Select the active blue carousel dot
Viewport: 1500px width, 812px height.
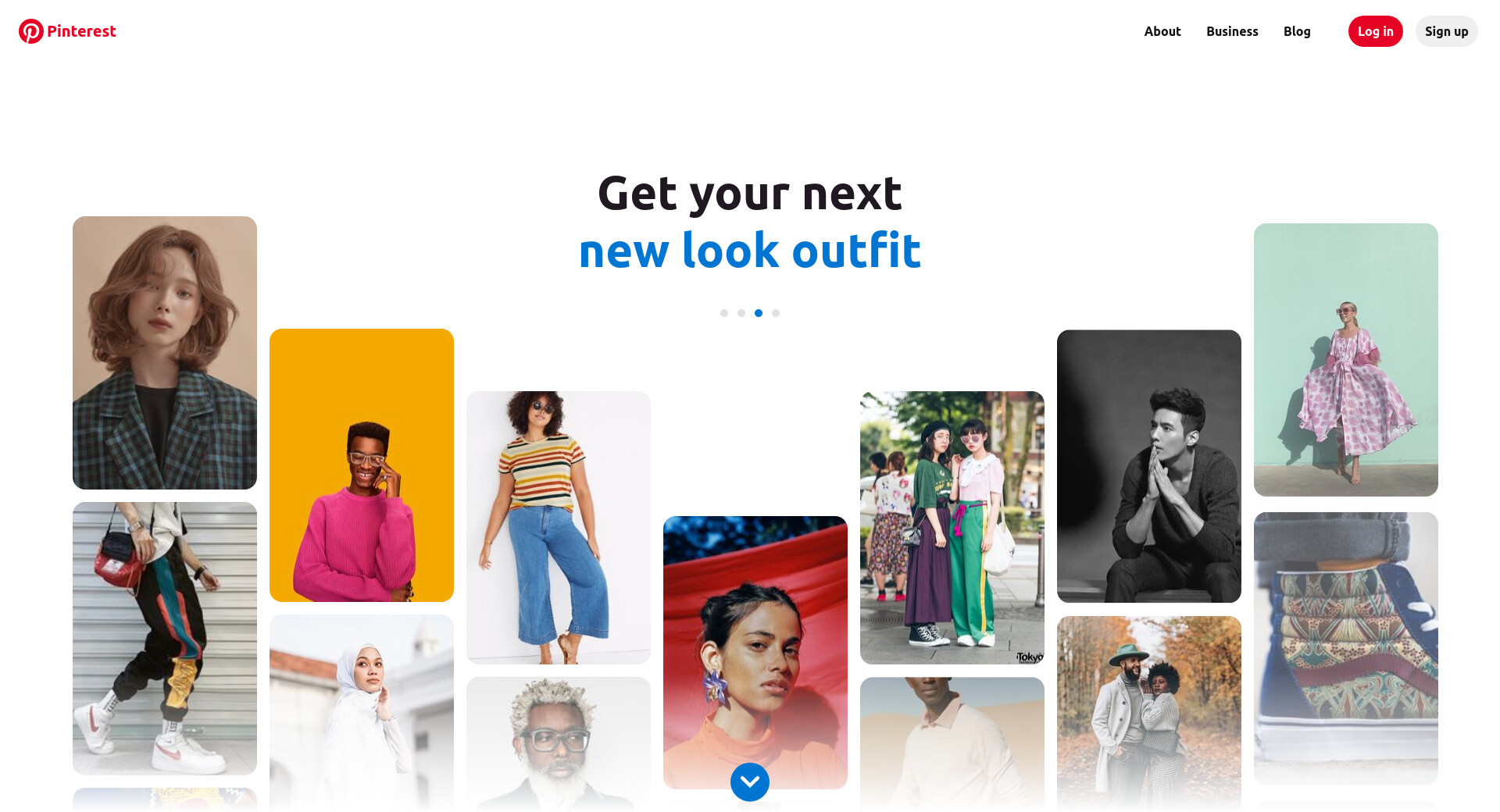pos(759,313)
